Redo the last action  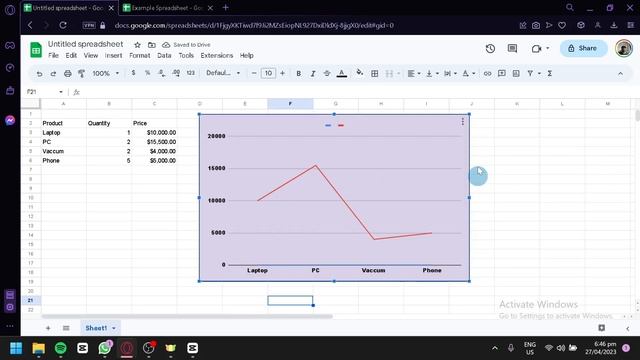pyautogui.click(x=53, y=73)
